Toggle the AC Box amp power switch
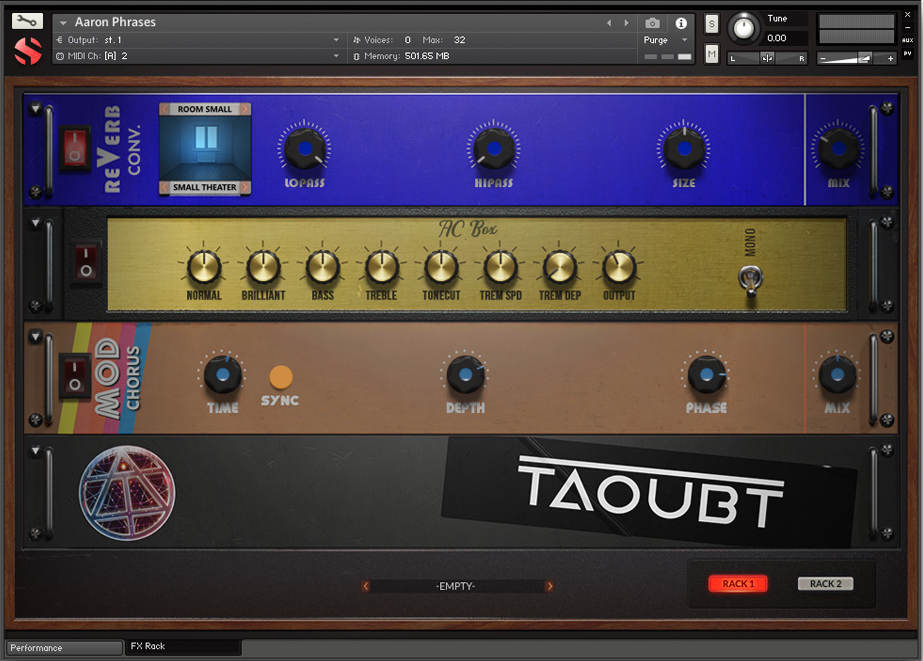The width and height of the screenshot is (923, 661). tap(85, 264)
